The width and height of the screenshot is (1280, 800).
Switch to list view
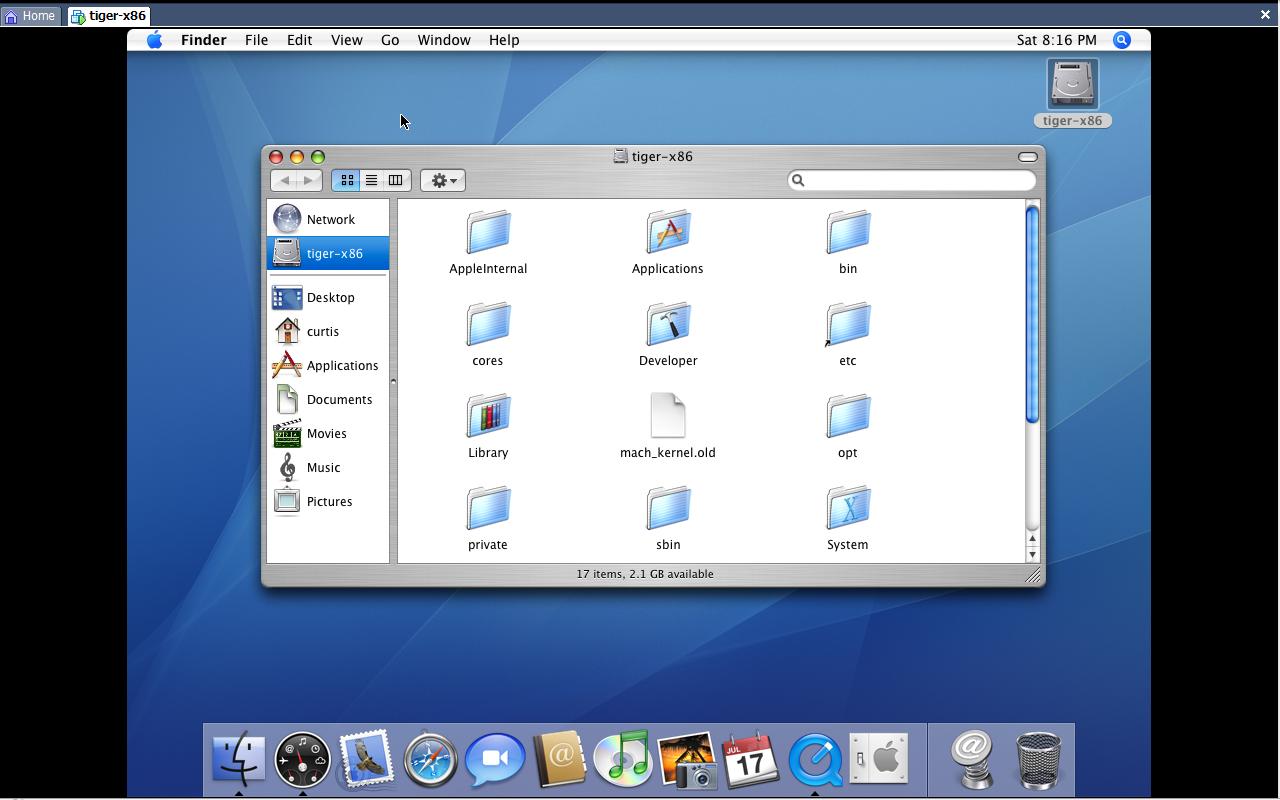pos(371,180)
